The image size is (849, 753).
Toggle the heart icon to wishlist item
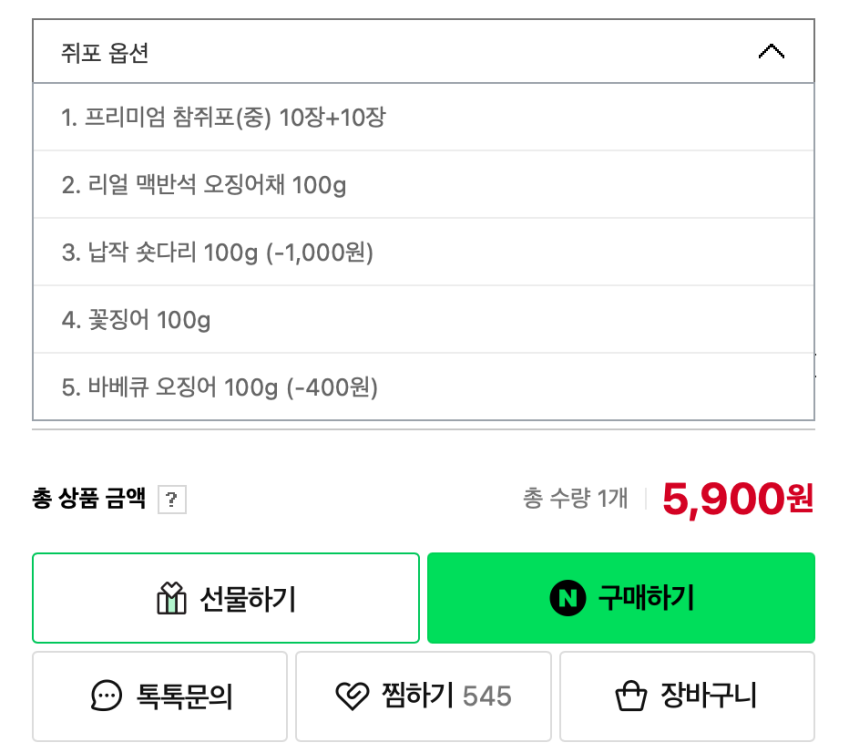[351, 696]
